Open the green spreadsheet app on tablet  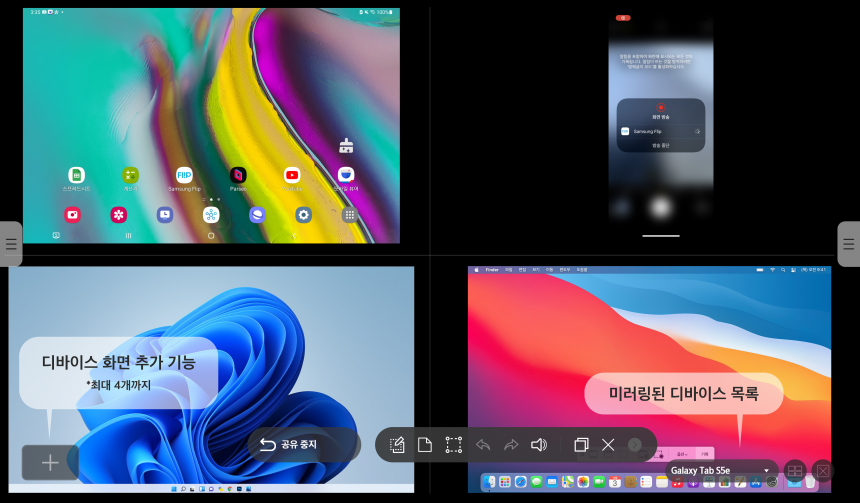pos(76,176)
